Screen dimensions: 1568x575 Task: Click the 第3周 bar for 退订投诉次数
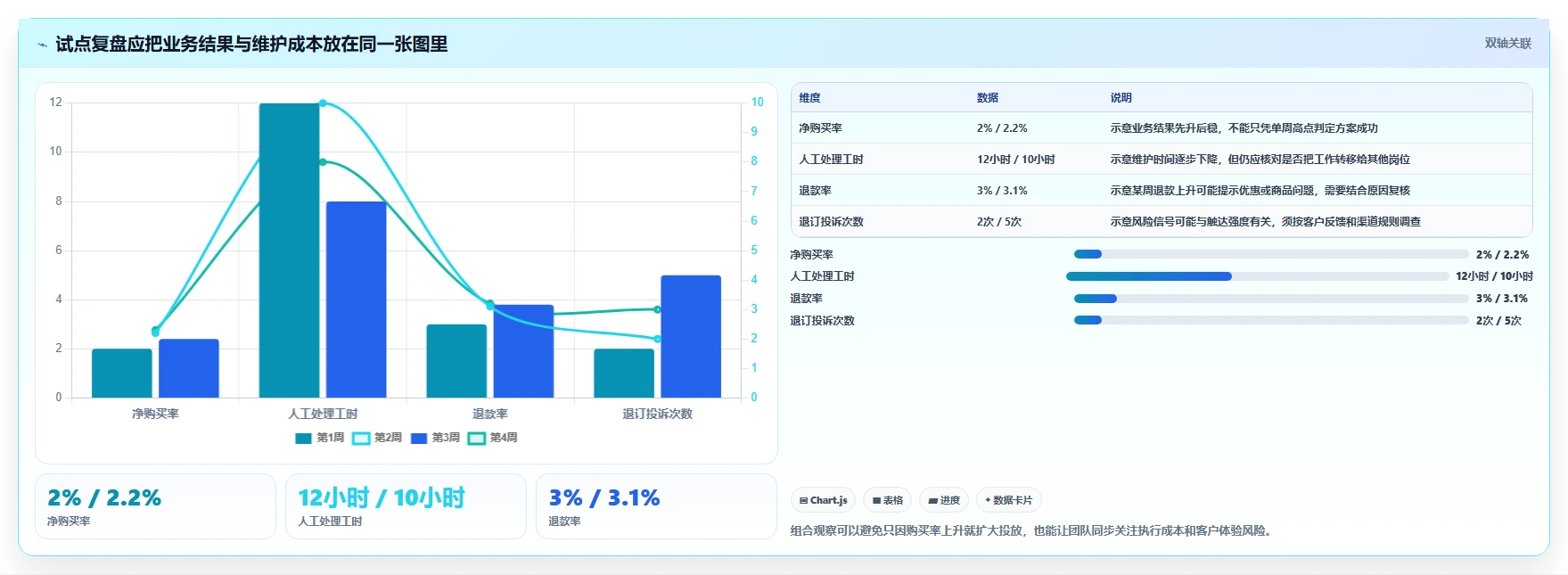point(691,336)
